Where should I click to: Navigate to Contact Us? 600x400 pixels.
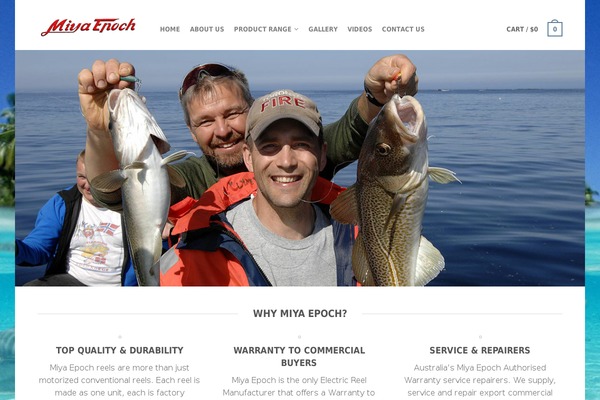(x=403, y=29)
